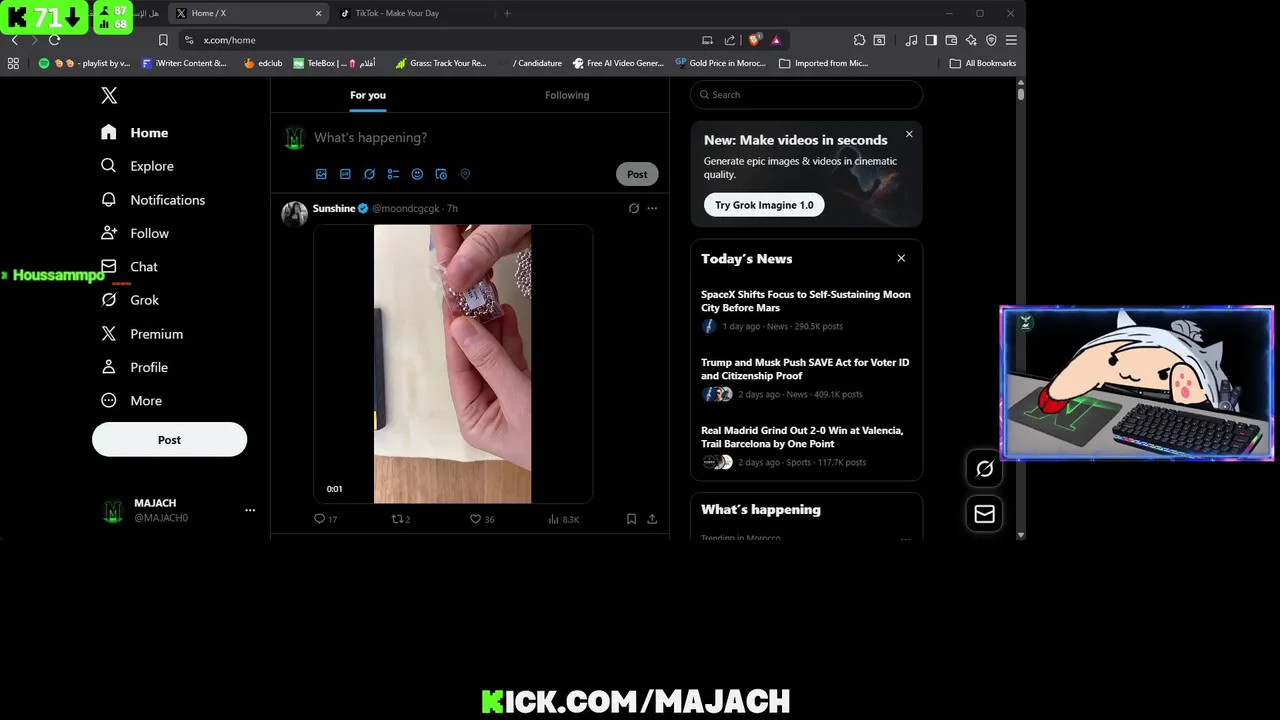Play the video in Sunshine's post
The height and width of the screenshot is (720, 1280).
(x=452, y=364)
